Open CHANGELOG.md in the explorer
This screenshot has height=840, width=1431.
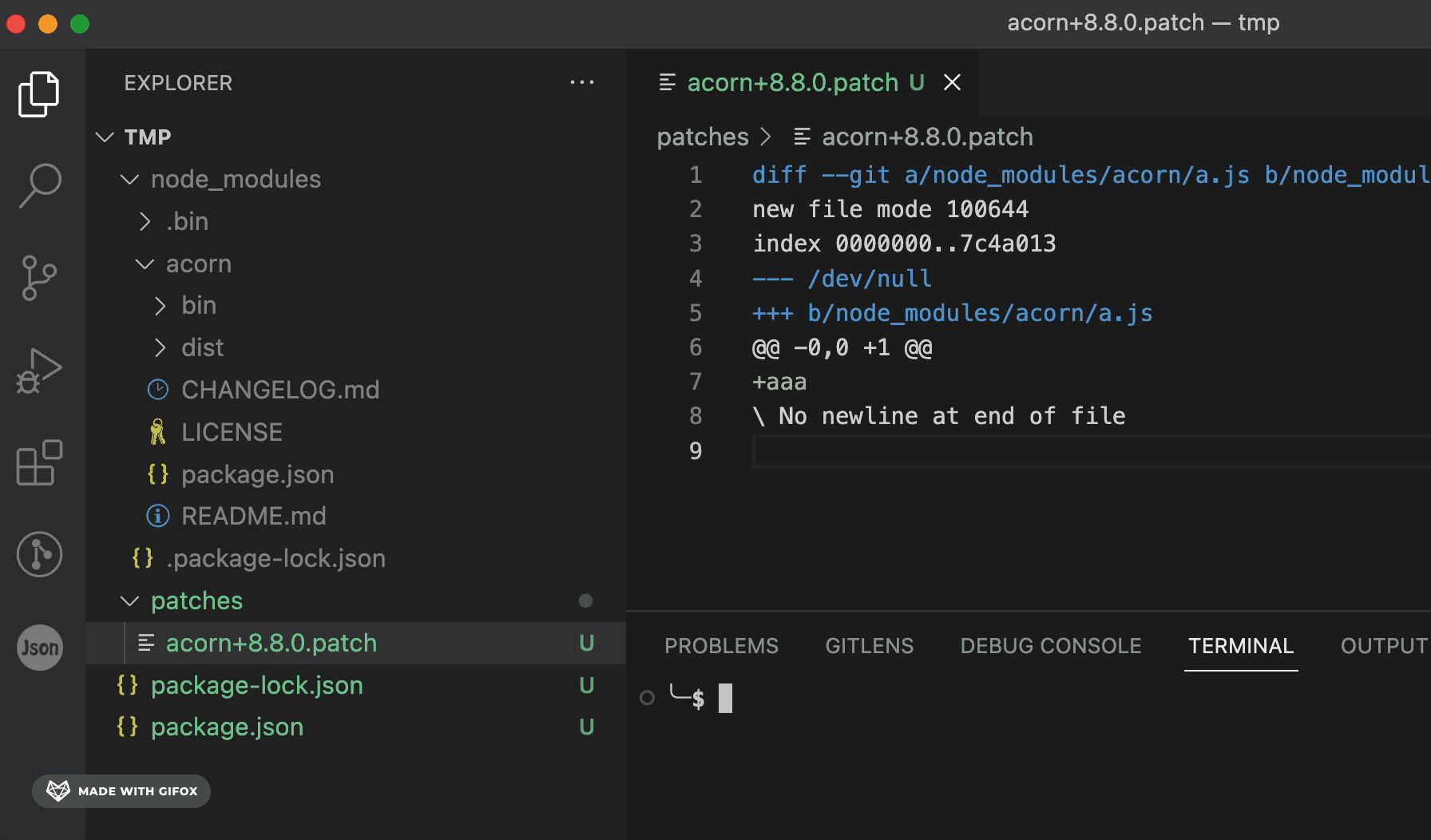279,390
